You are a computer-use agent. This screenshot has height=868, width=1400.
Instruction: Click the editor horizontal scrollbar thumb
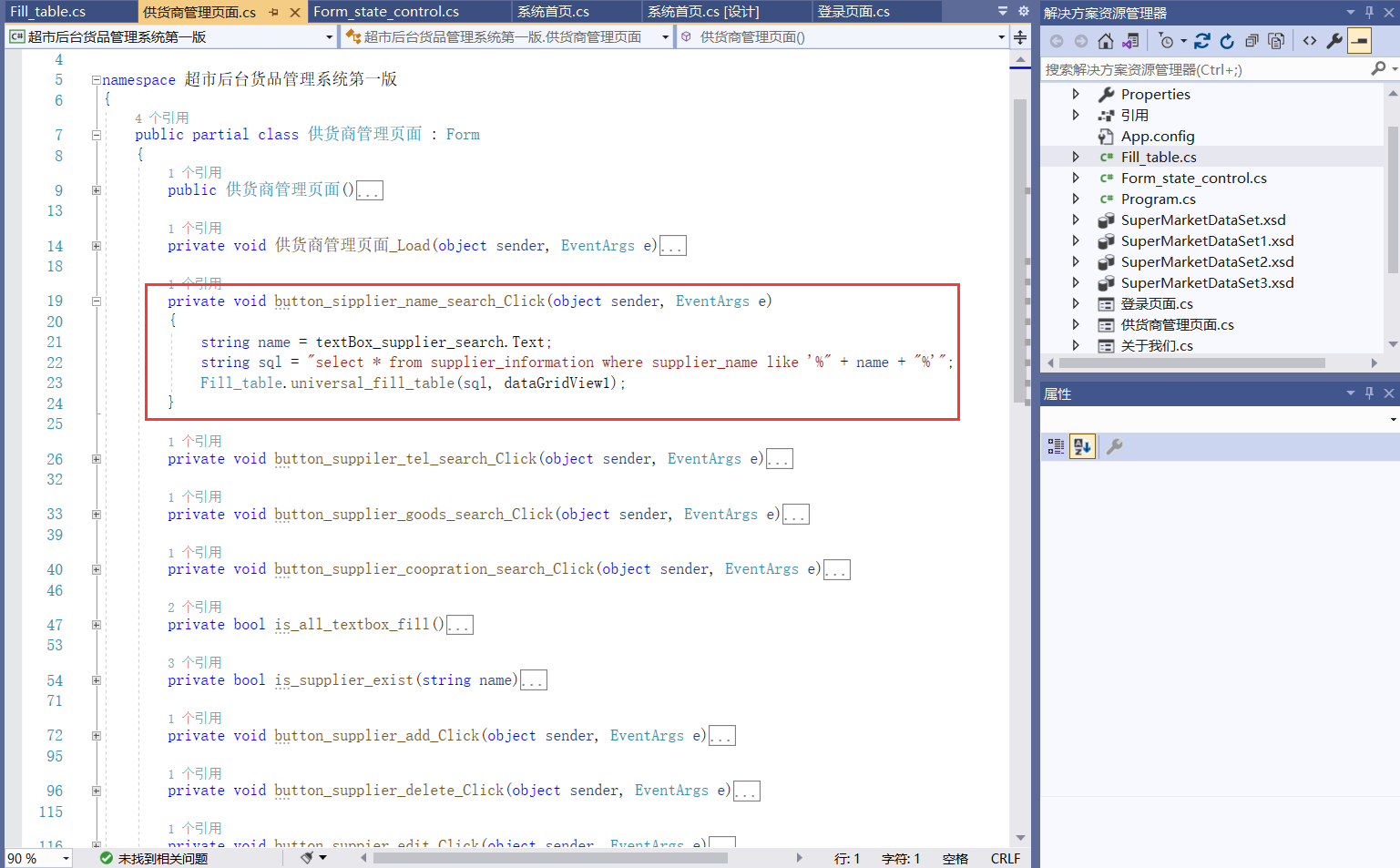550,858
